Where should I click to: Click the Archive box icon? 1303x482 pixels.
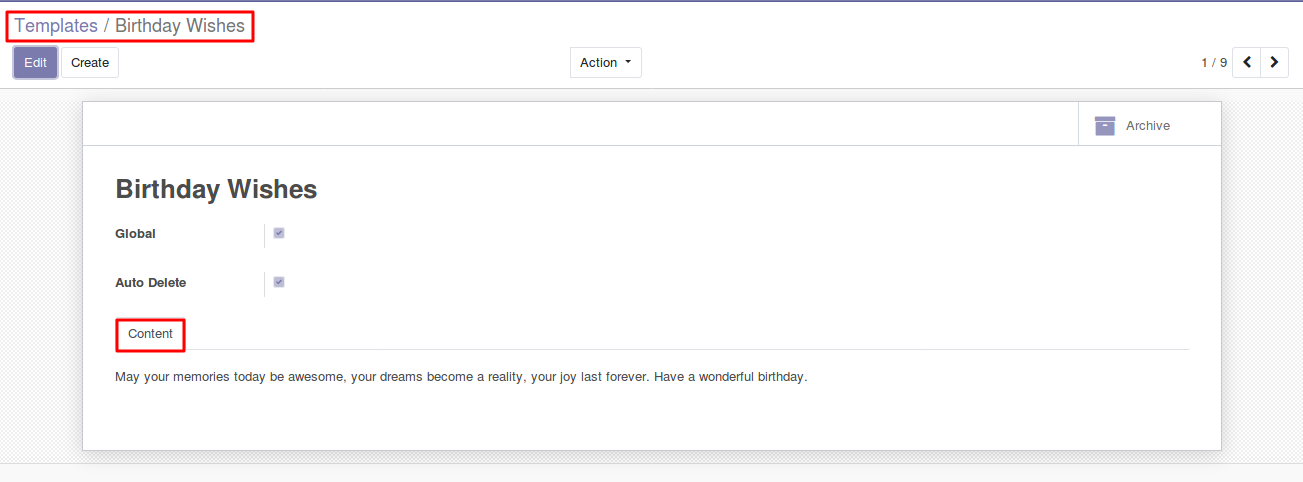1104,125
